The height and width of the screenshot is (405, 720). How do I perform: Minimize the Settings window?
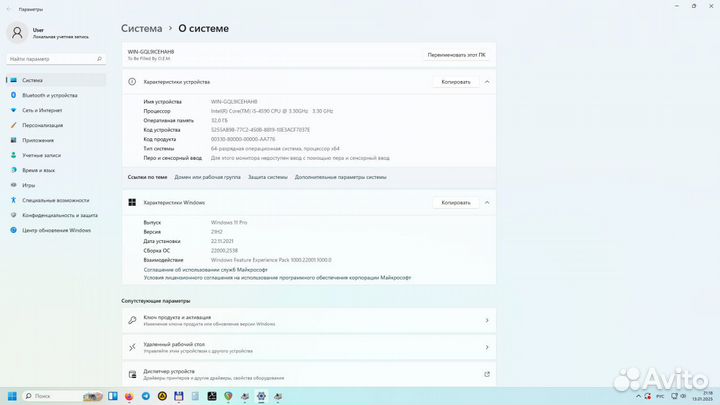coord(676,6)
